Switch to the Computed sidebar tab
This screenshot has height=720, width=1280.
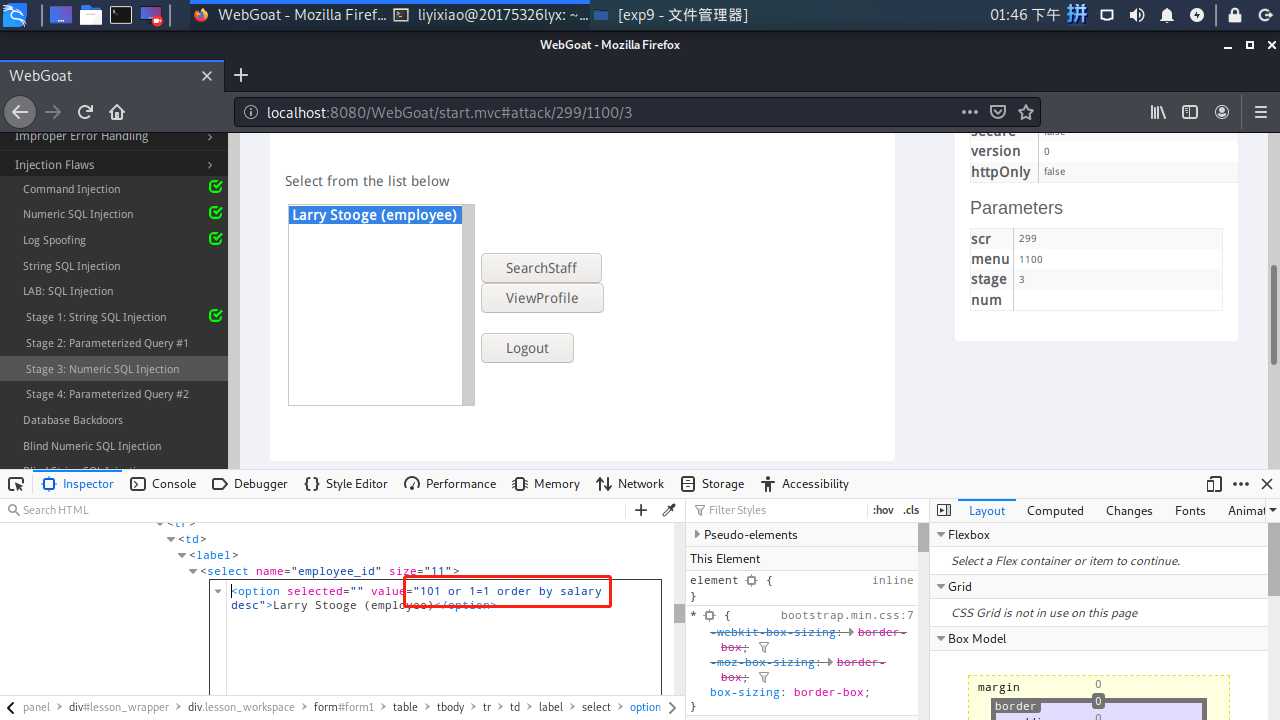(1055, 510)
